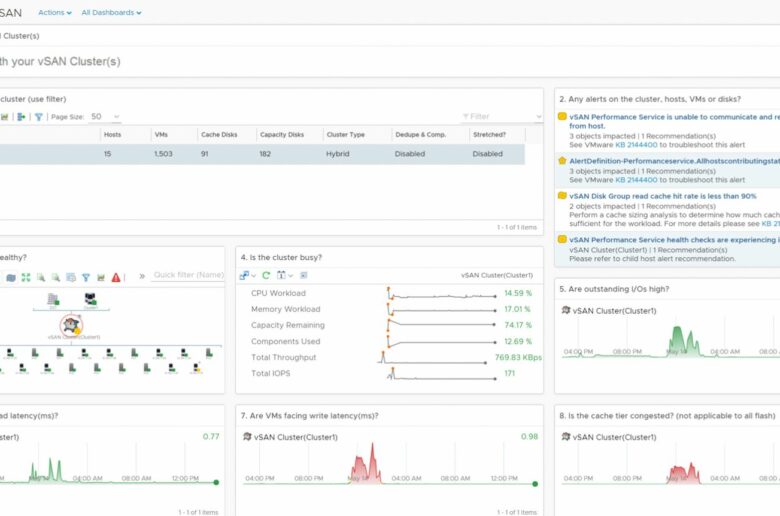Click the blue list-panel icon in topology toolbar
Viewport: 780px width, 516px height.
71,277
